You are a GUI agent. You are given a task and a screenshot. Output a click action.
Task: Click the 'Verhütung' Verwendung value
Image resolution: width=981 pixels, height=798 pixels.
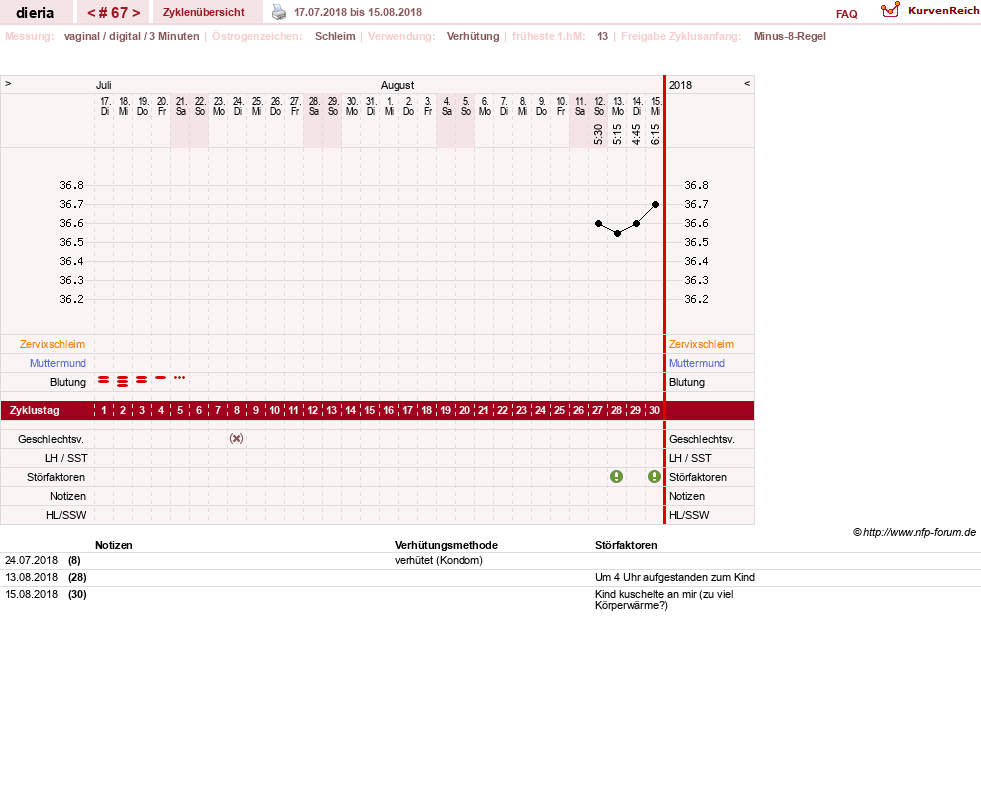point(473,36)
